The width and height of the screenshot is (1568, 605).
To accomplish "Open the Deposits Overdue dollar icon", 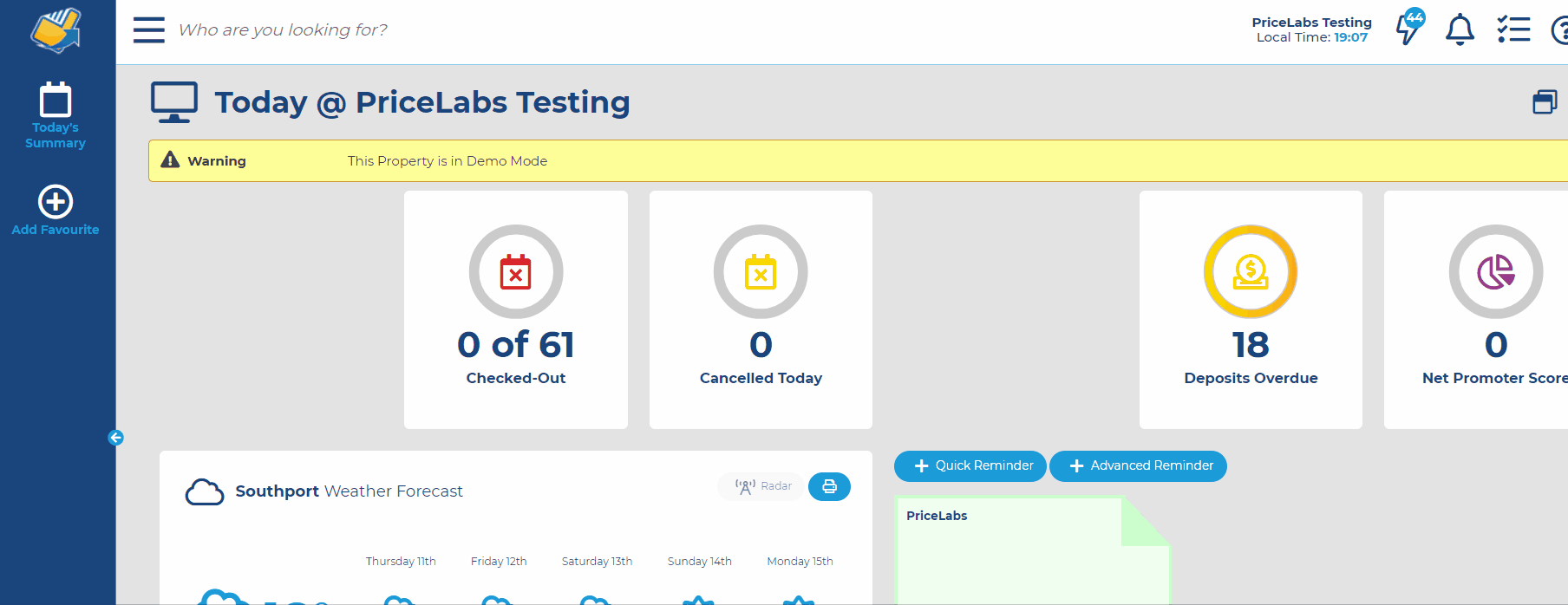I will click(x=1251, y=271).
